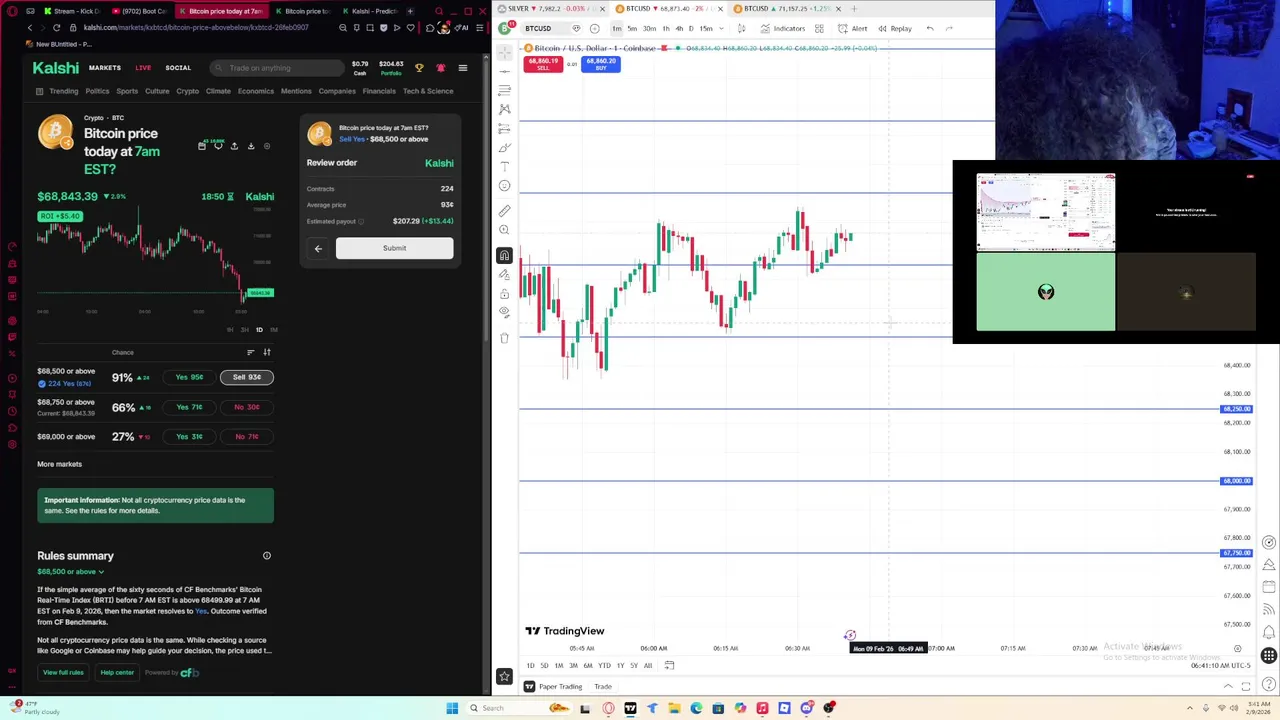Select the ruler measure tool
Viewport: 1280px width, 720px height.
point(504,211)
